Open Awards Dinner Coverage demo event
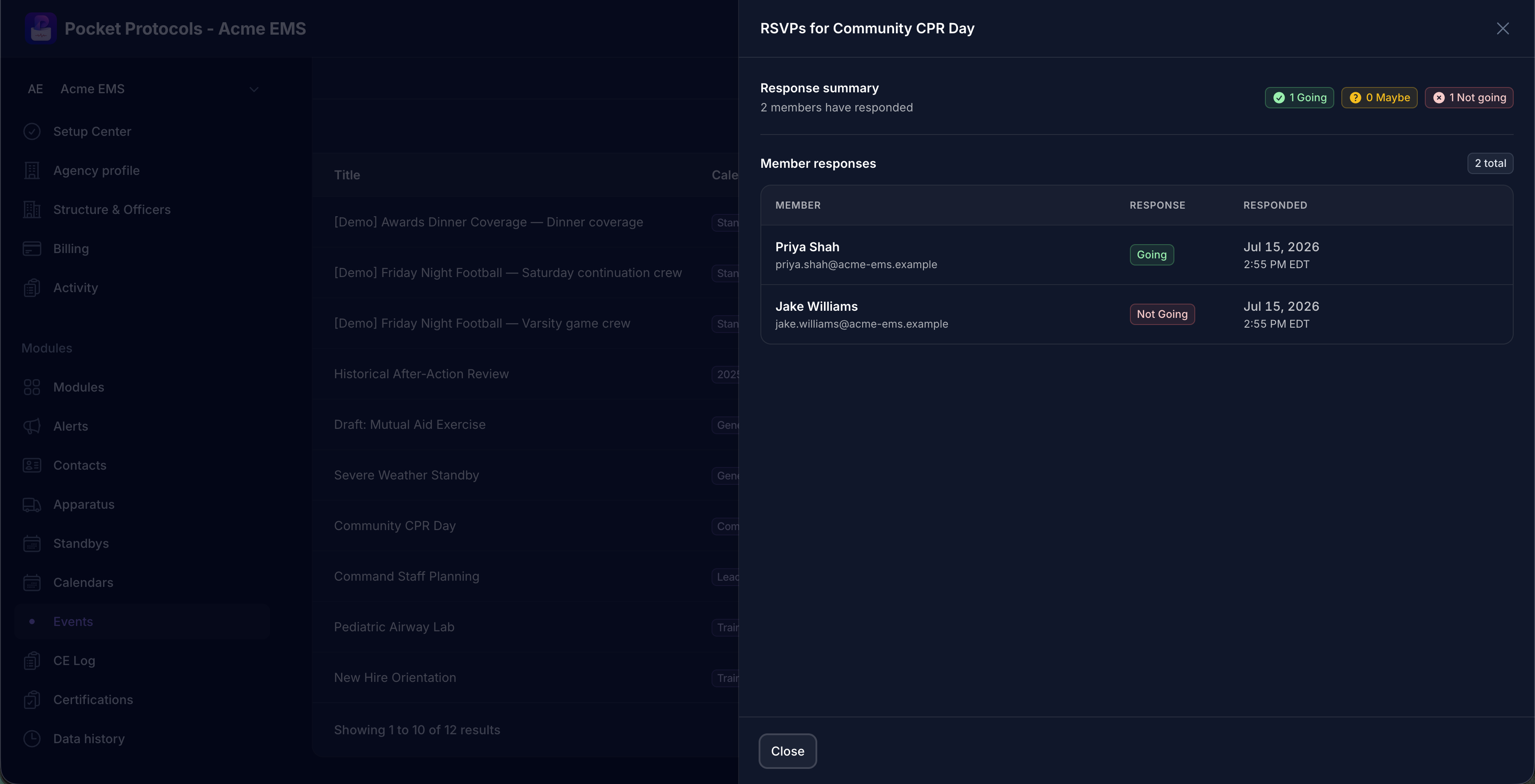Image resolution: width=1535 pixels, height=784 pixels. [488, 222]
